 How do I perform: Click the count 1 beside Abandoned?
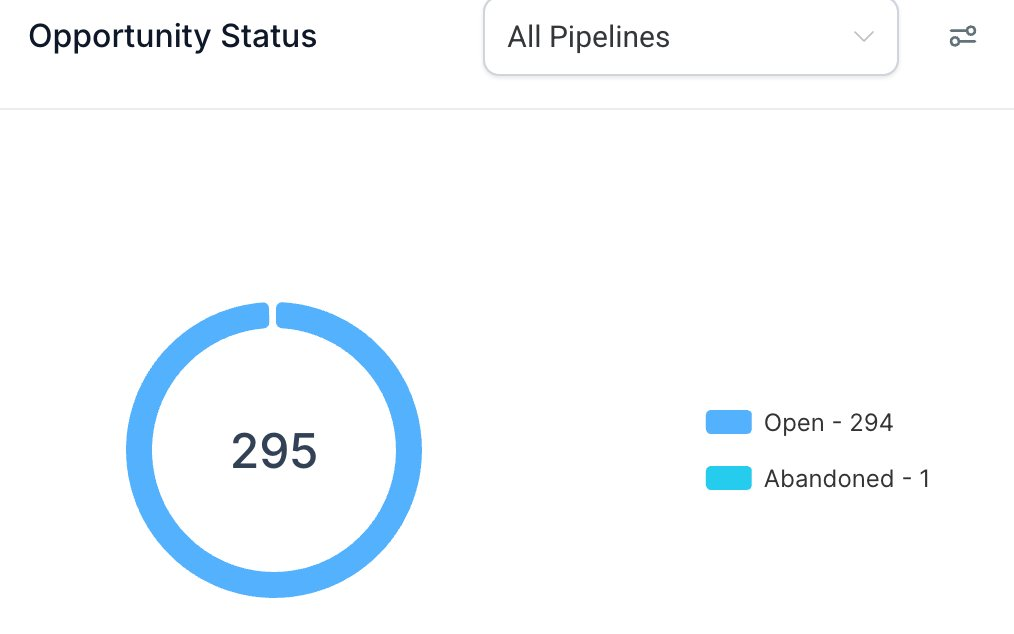click(x=925, y=479)
